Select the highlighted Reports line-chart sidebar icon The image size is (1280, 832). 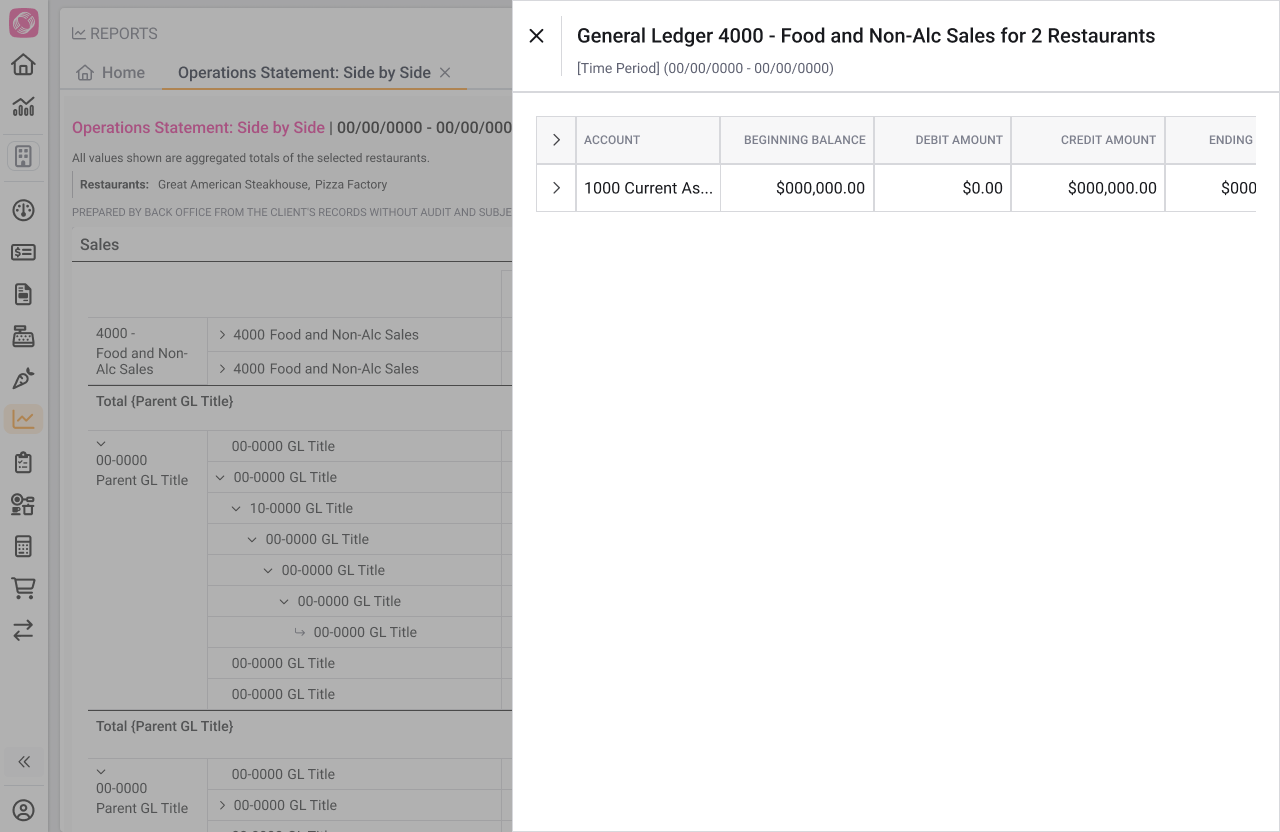click(x=23, y=419)
